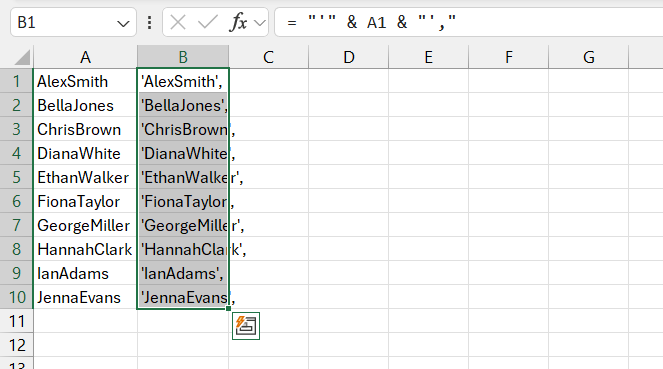Select row 4 header

(x=16, y=153)
